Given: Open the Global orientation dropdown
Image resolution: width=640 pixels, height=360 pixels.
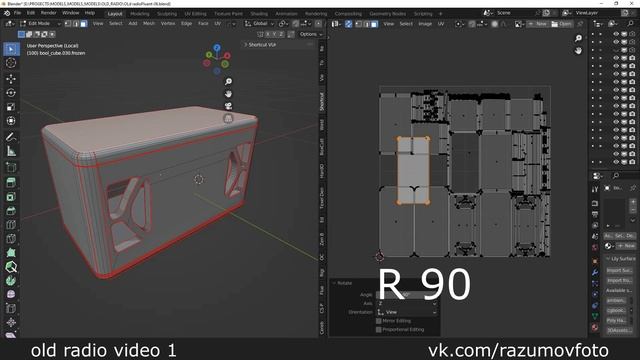Looking at the screenshot, I should [x=260, y=24].
